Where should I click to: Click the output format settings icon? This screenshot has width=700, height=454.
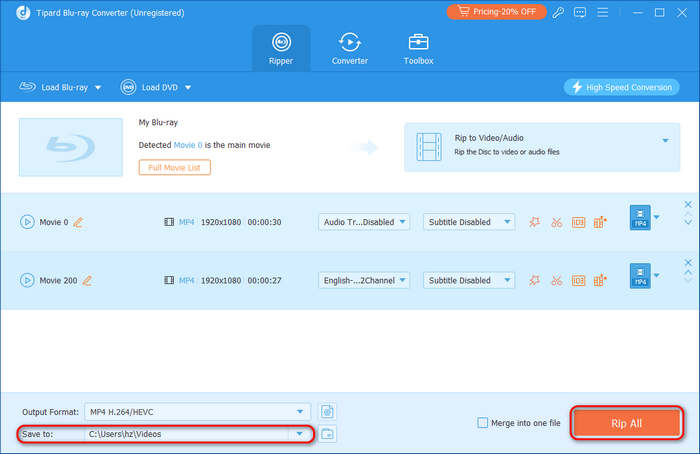click(327, 411)
